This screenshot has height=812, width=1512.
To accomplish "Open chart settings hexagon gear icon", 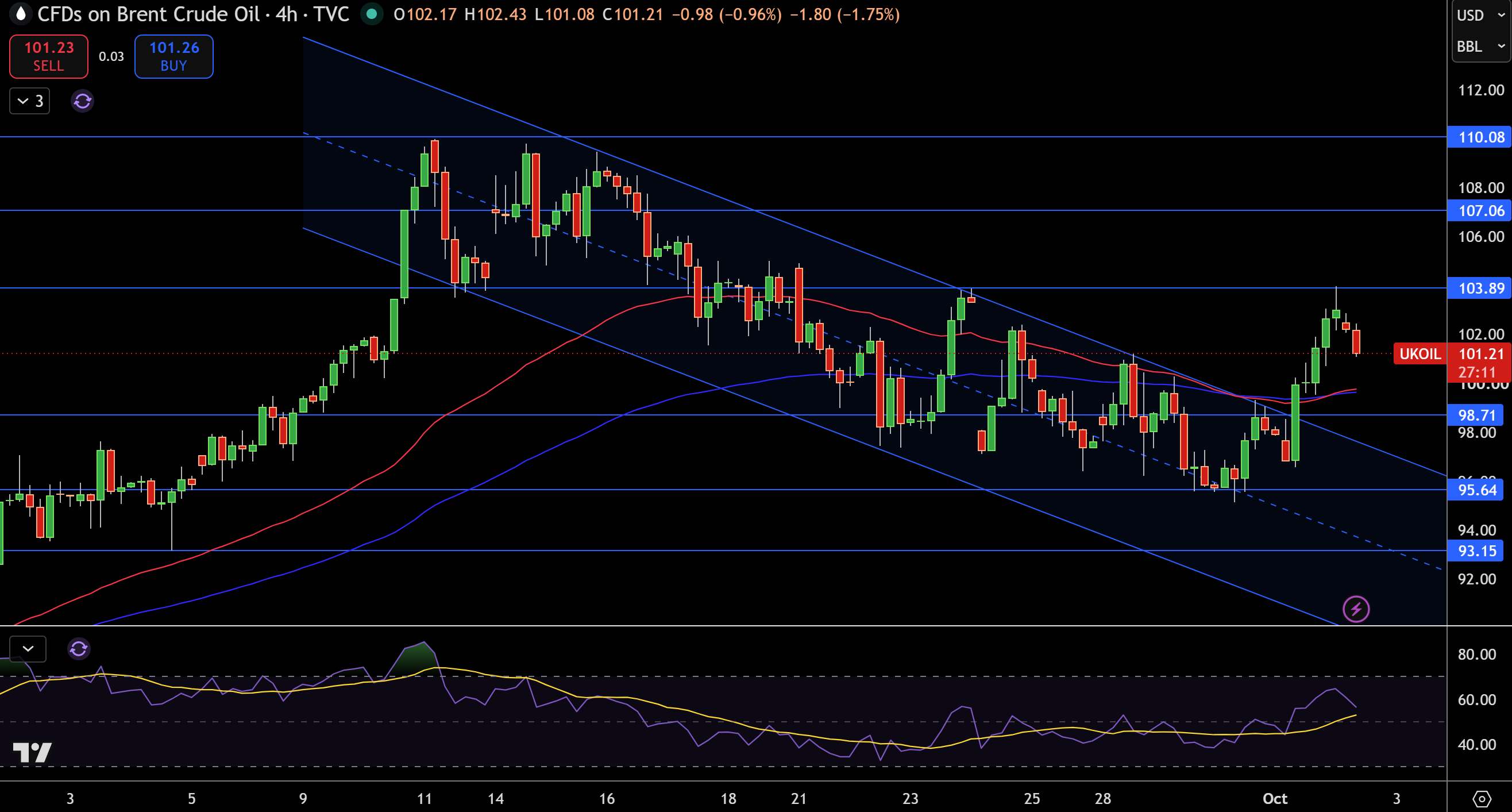I will (1482, 799).
